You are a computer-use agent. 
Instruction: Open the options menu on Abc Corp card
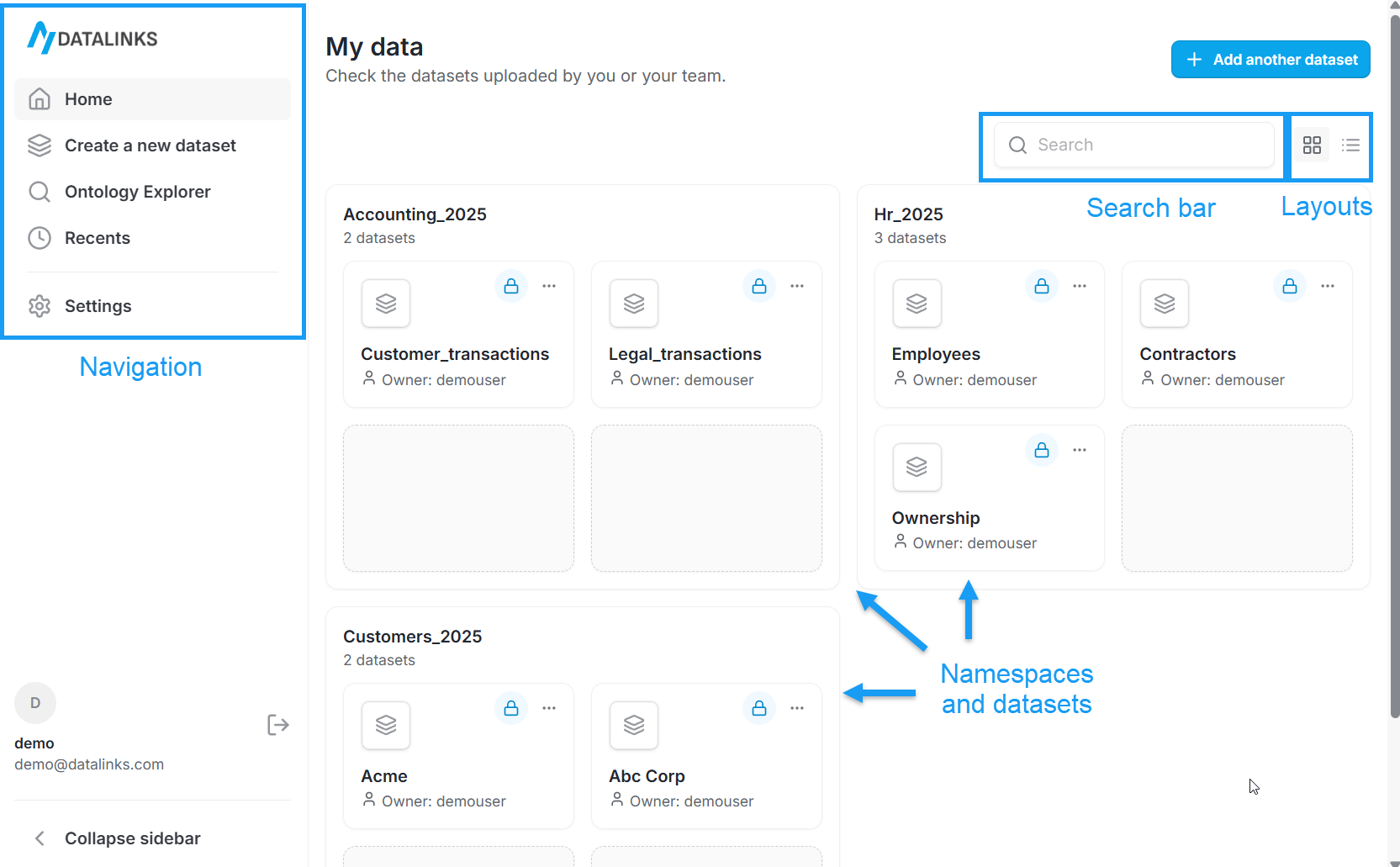click(x=797, y=708)
